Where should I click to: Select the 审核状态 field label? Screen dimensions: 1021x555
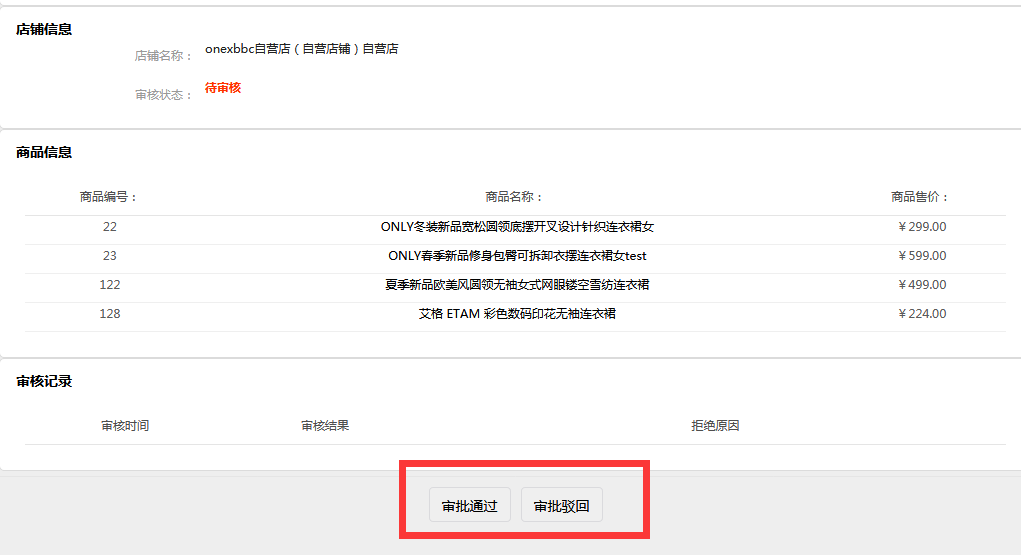tap(163, 95)
